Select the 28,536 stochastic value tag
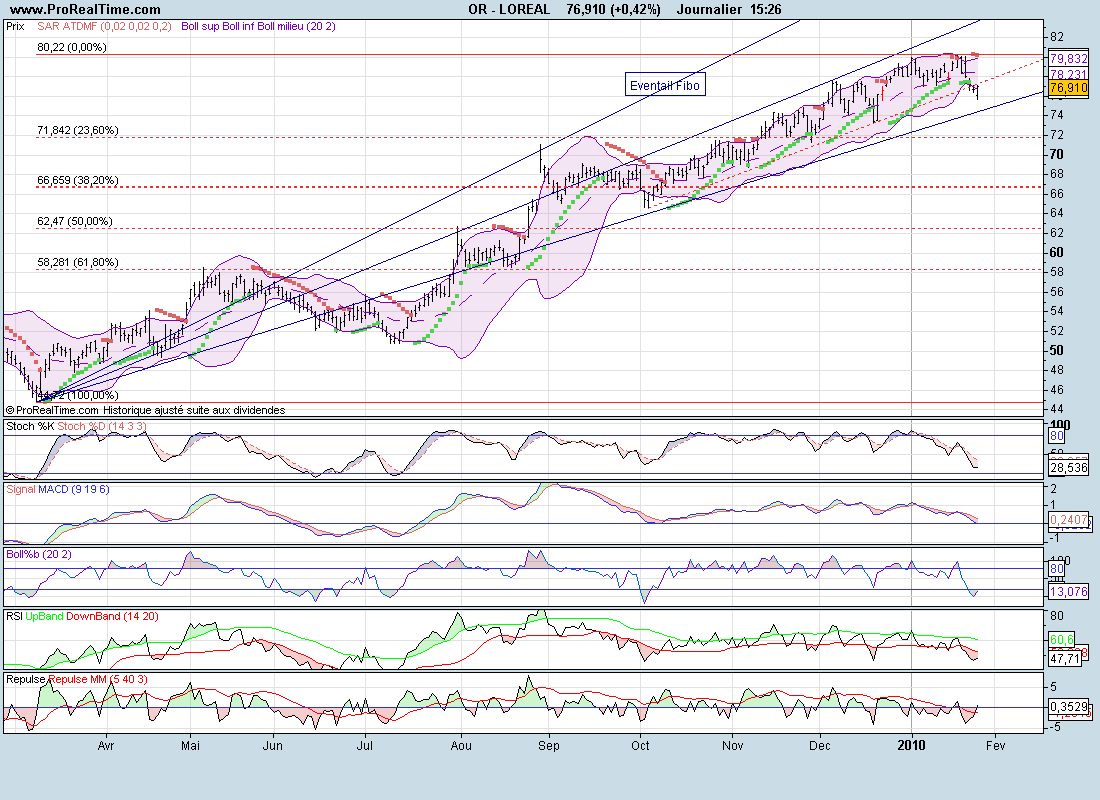This screenshot has height=800, width=1100. (1068, 467)
